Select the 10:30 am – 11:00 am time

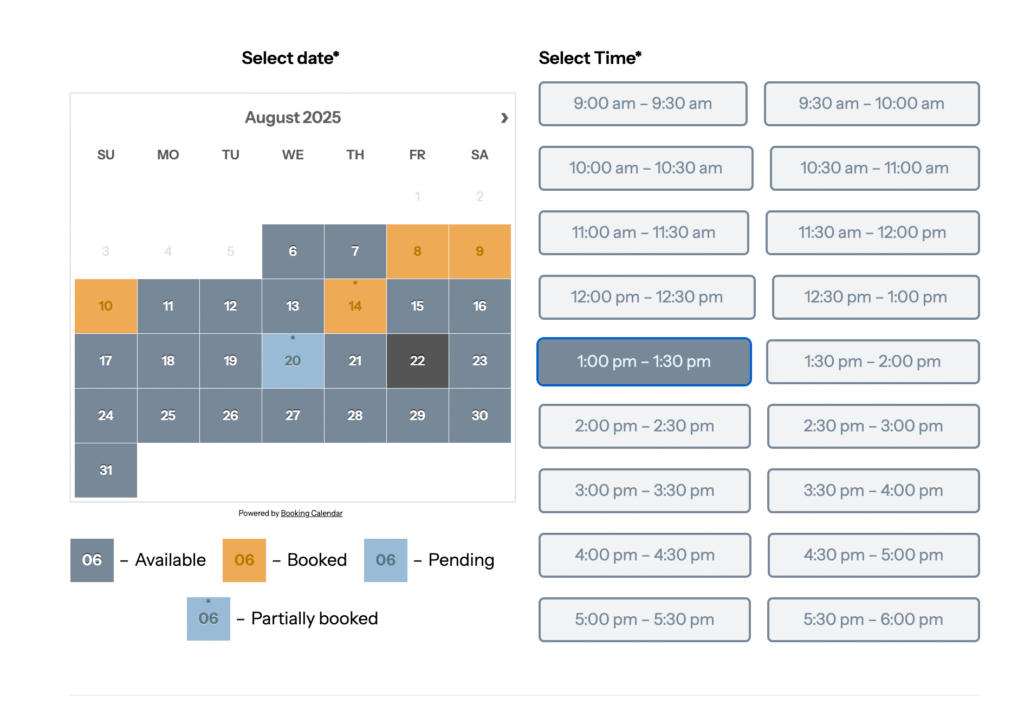(874, 168)
